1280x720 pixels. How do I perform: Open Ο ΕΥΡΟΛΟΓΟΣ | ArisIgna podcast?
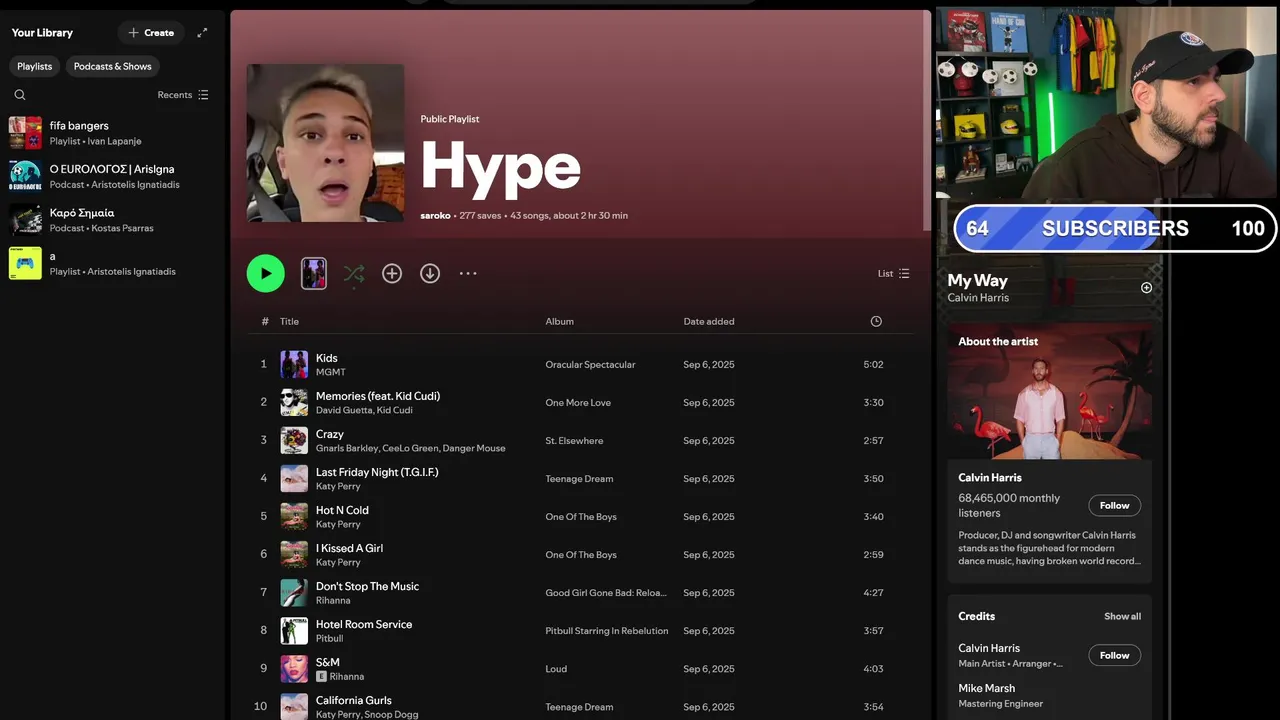tap(110, 176)
